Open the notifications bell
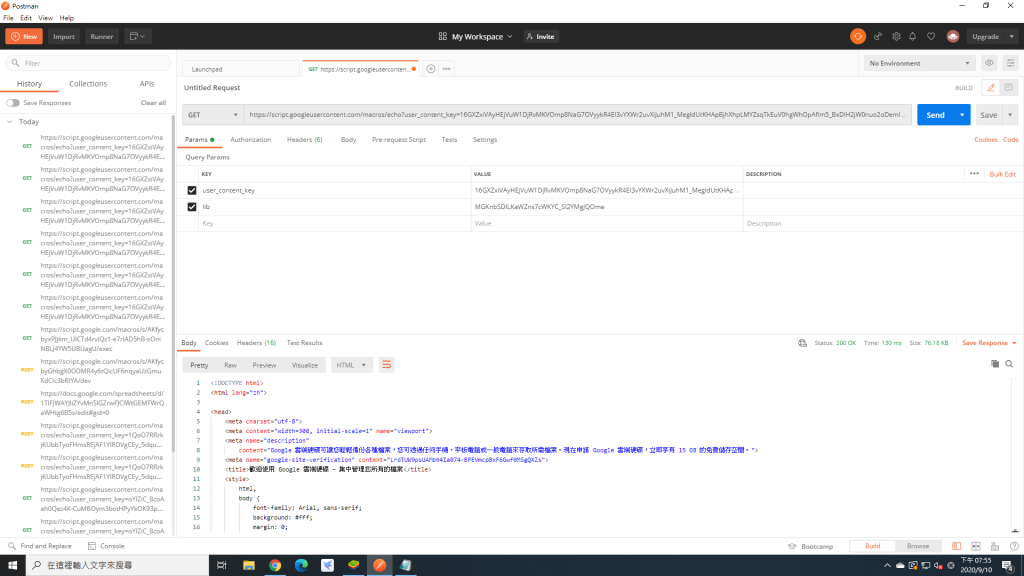This screenshot has width=1024, height=576. tap(912, 37)
